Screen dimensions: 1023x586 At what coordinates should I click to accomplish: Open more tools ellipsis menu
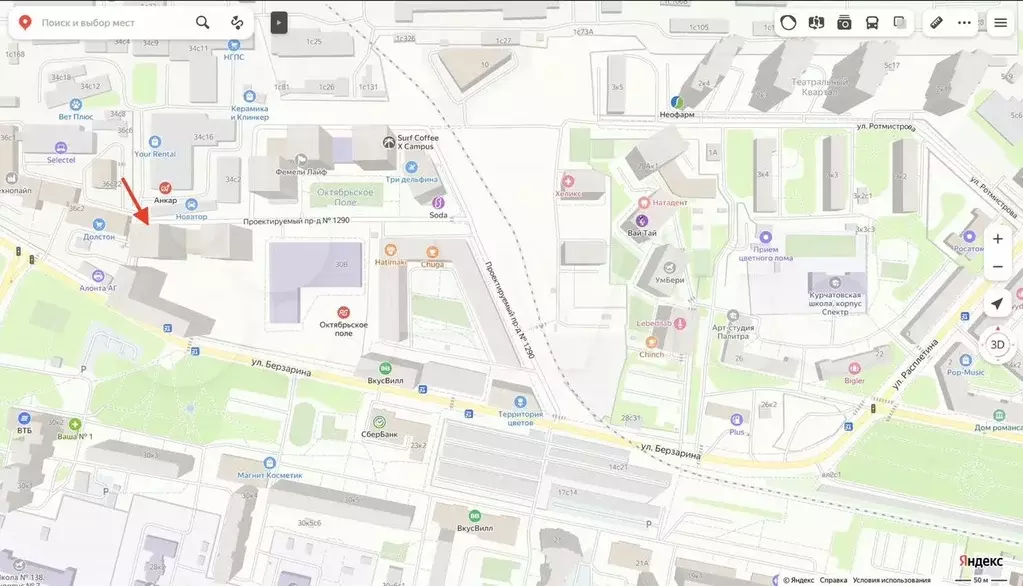[964, 23]
